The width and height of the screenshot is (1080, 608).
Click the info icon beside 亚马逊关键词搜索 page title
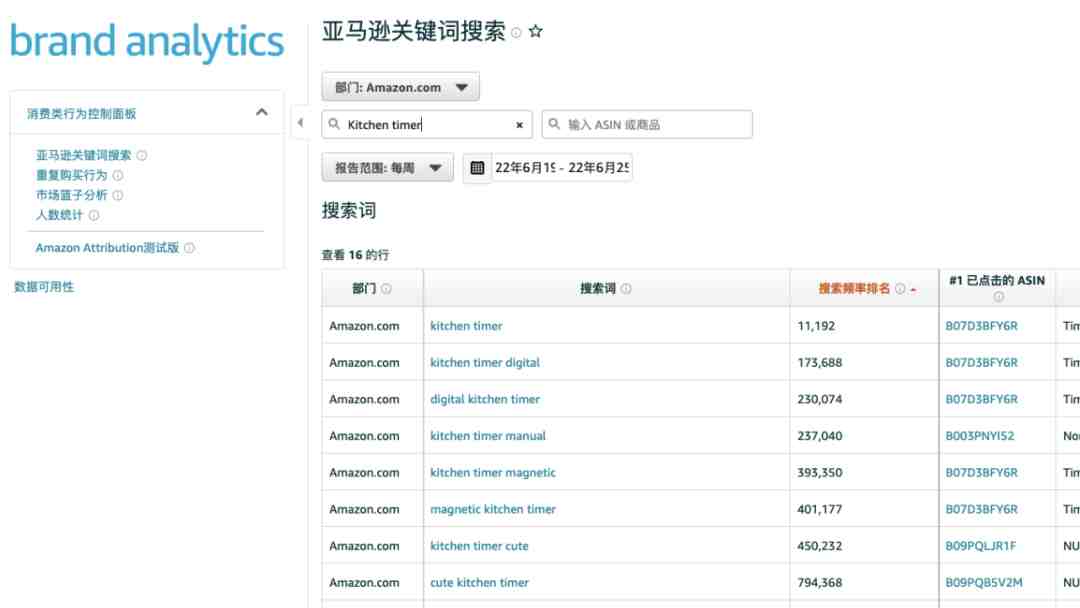coord(516,33)
